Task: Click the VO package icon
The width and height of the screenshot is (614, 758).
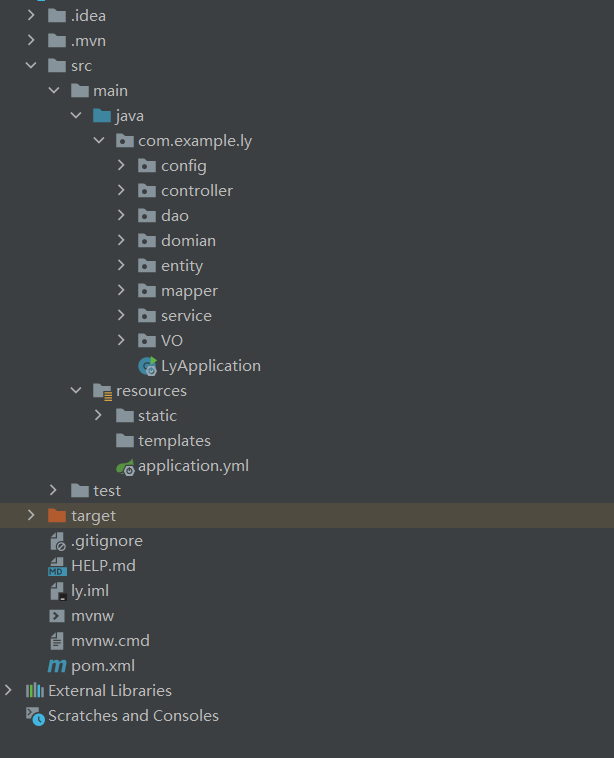Action: (x=147, y=341)
